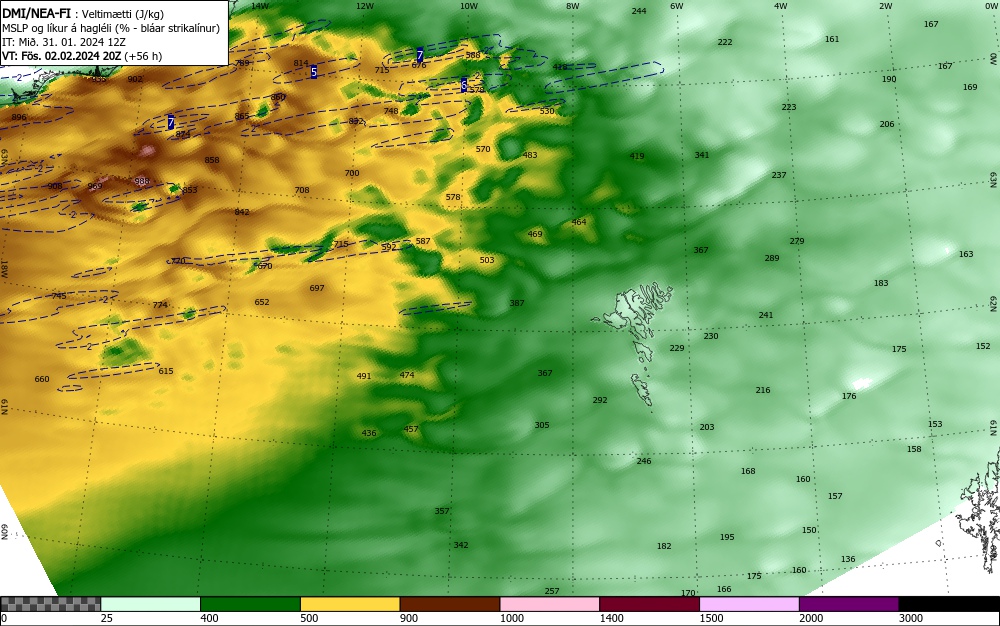Click the grid value 216
The width and height of the screenshot is (1000, 626).
[763, 390]
